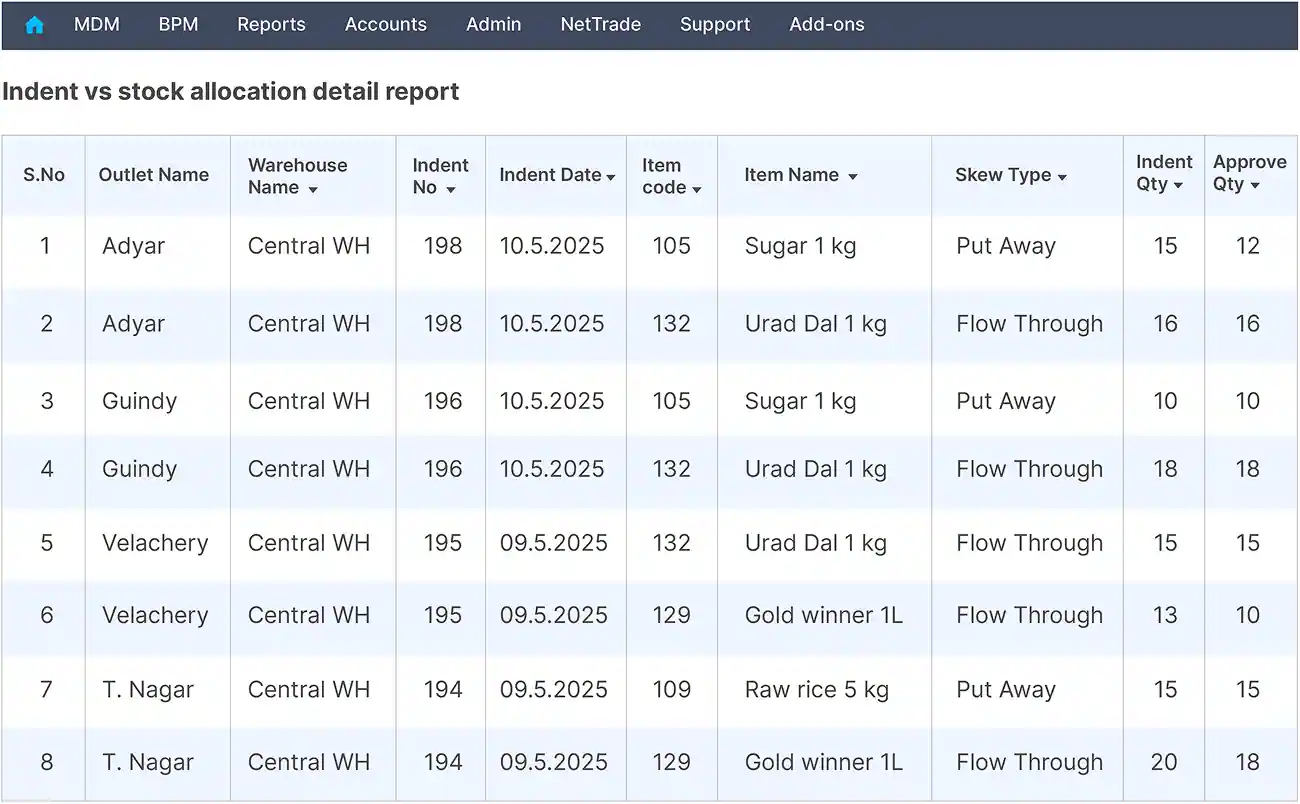The height and width of the screenshot is (804, 1300).
Task: Open the Support menu
Action: [714, 25]
